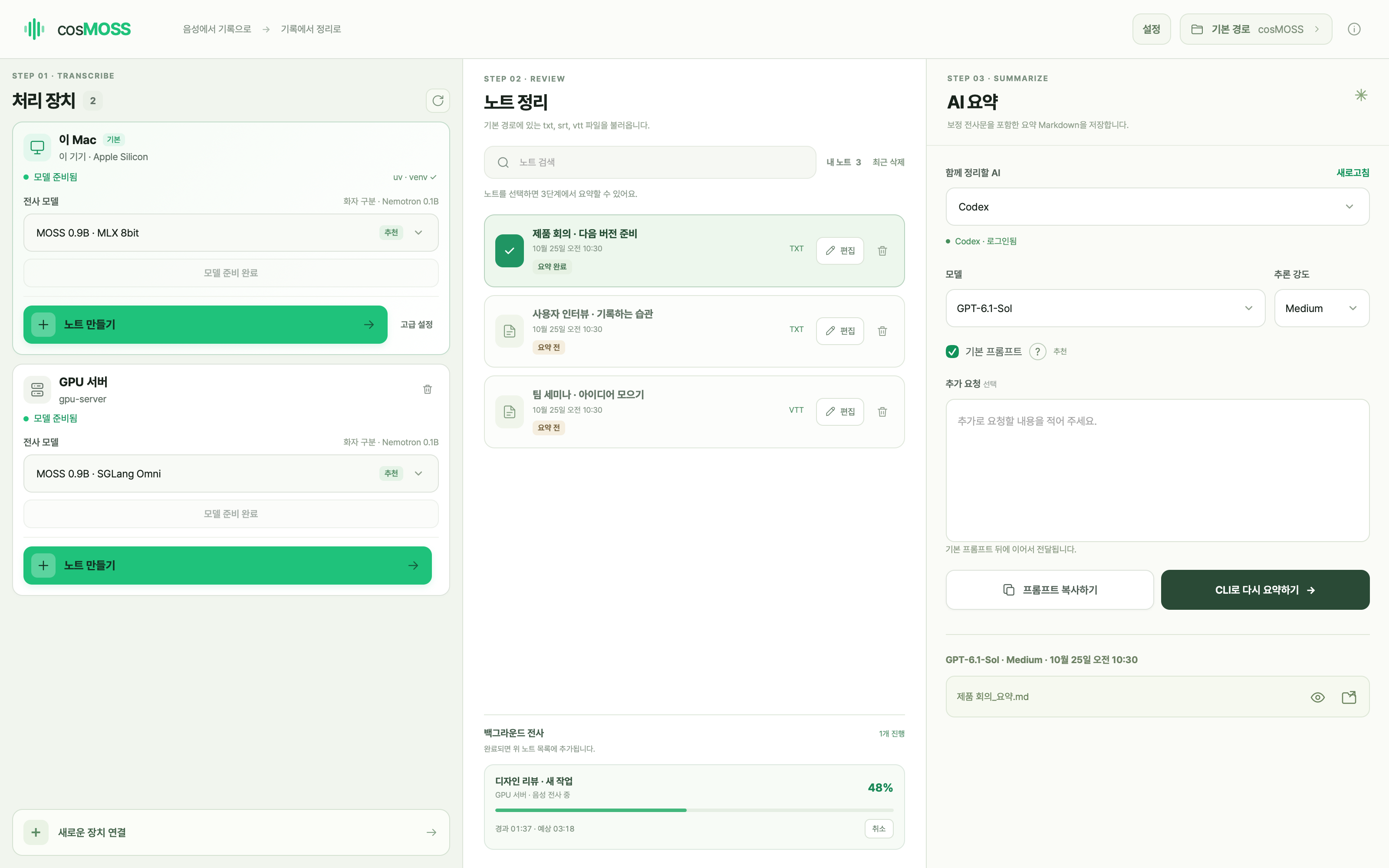This screenshot has height=868, width=1389.
Task: Open the GPT-6.1-Sol model dropdown
Action: 1105,308
